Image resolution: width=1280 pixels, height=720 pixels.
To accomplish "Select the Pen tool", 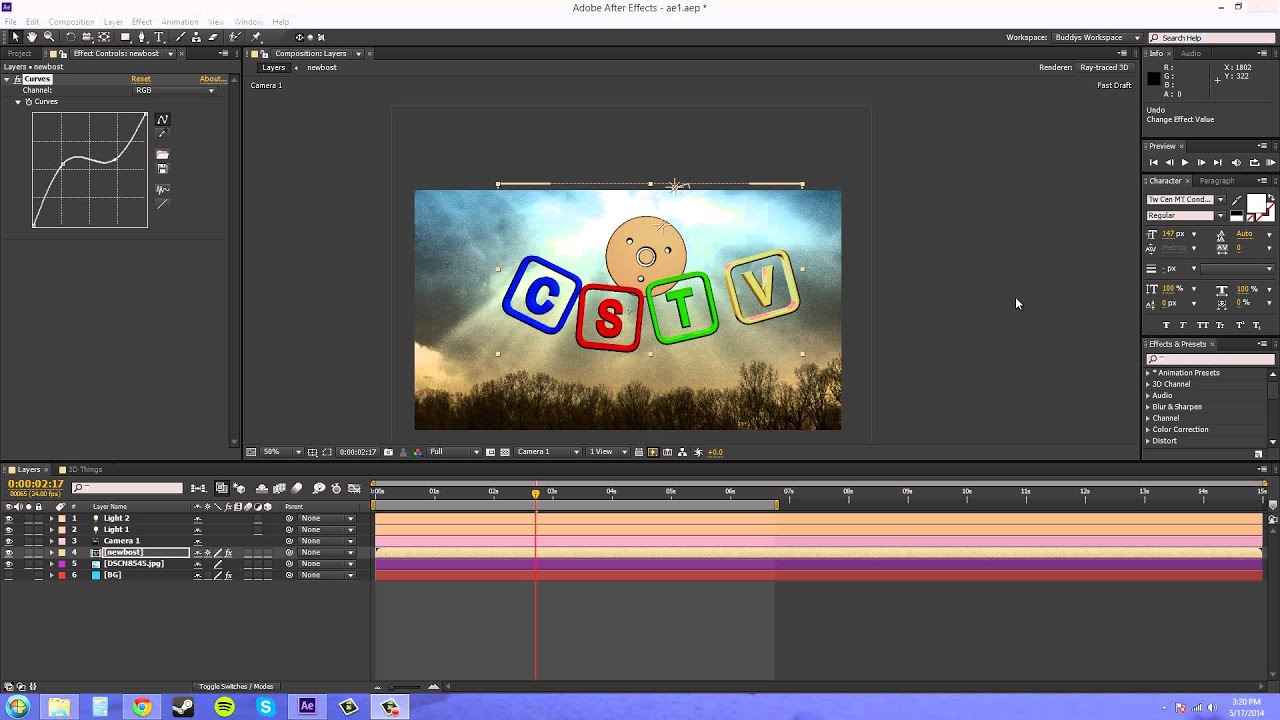I will tap(142, 37).
